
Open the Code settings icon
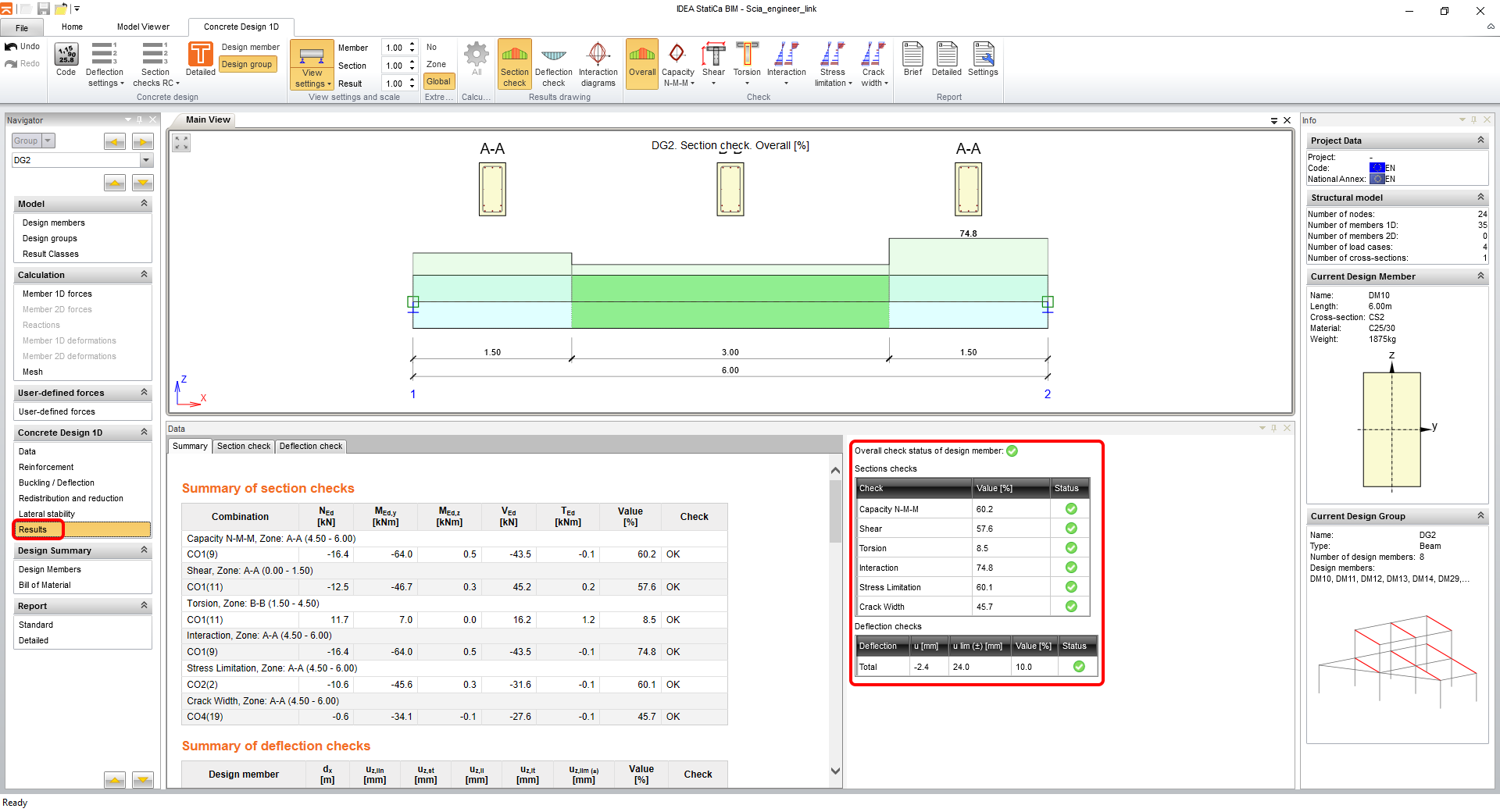[66, 60]
